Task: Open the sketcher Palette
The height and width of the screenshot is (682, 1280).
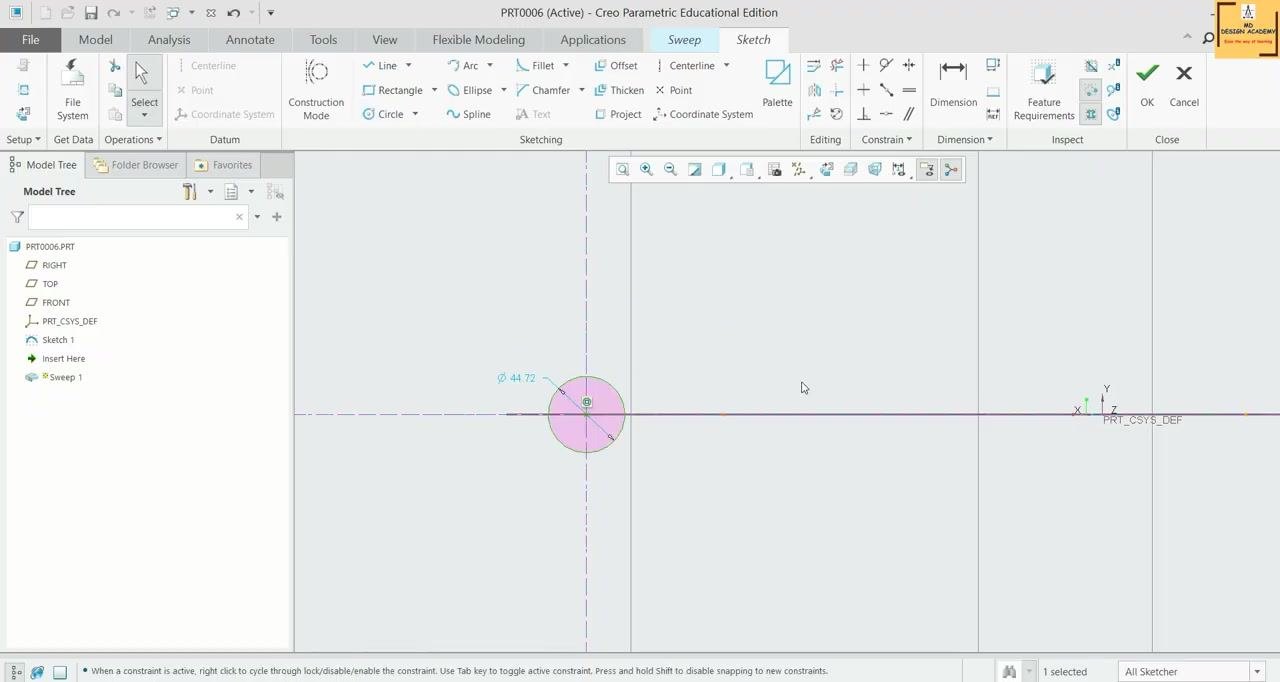Action: coord(777,84)
